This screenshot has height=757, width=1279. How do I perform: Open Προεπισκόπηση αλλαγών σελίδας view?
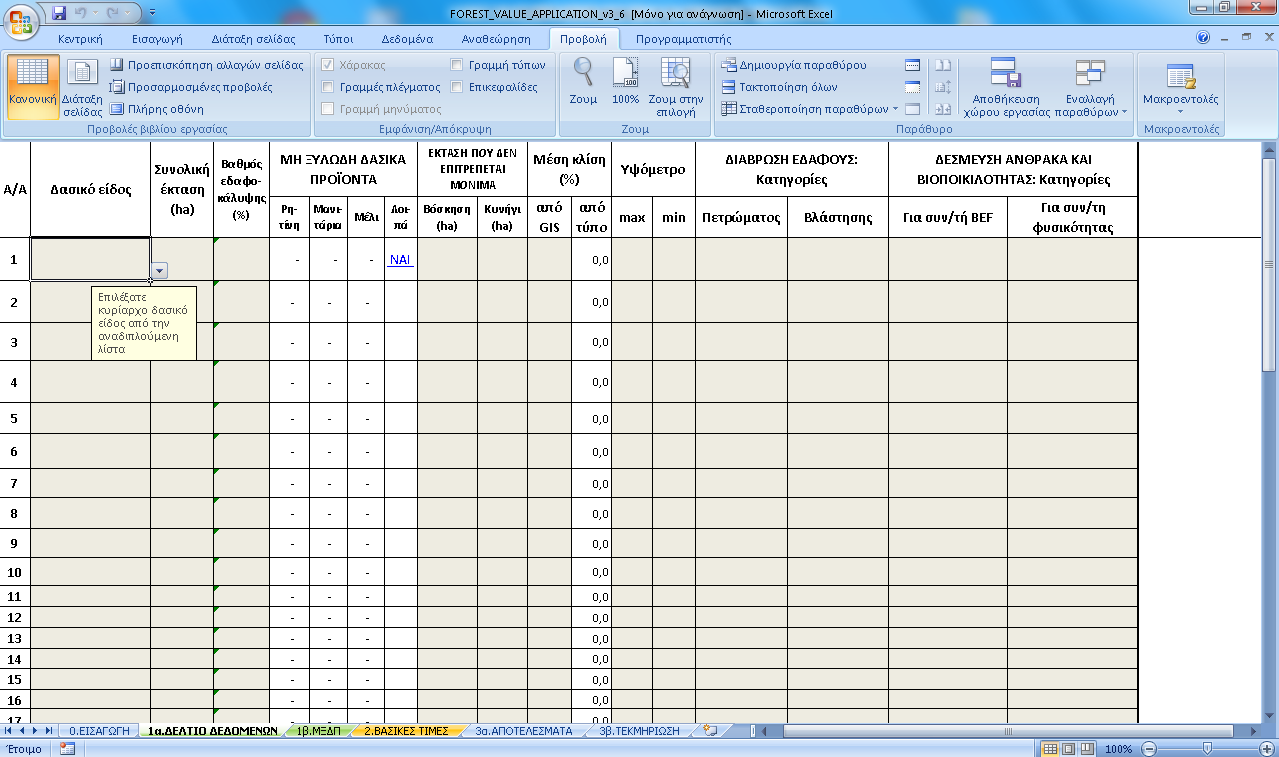pos(206,65)
